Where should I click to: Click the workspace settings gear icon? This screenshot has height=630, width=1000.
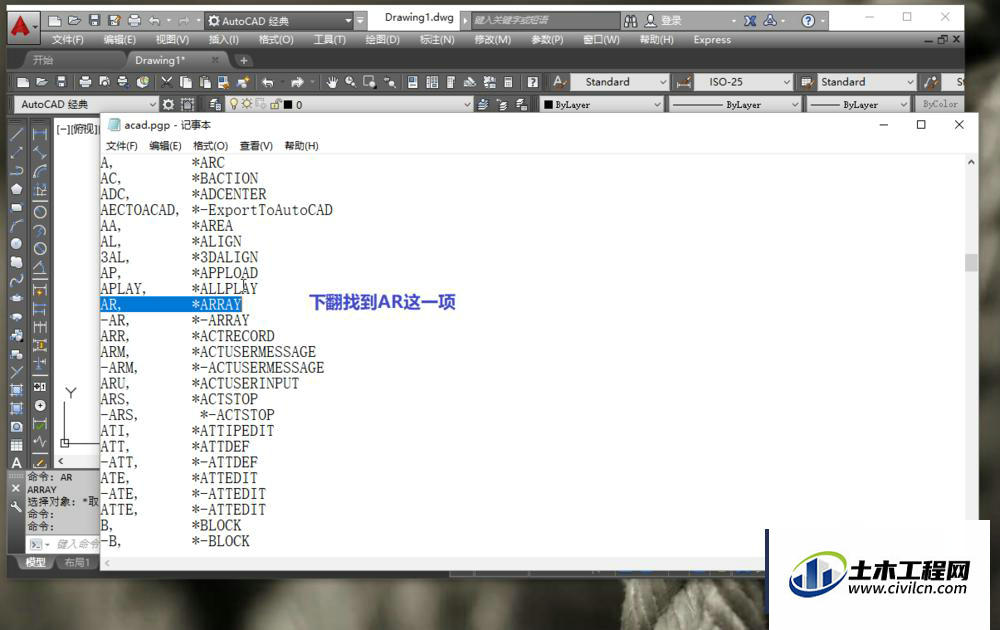tap(168, 104)
